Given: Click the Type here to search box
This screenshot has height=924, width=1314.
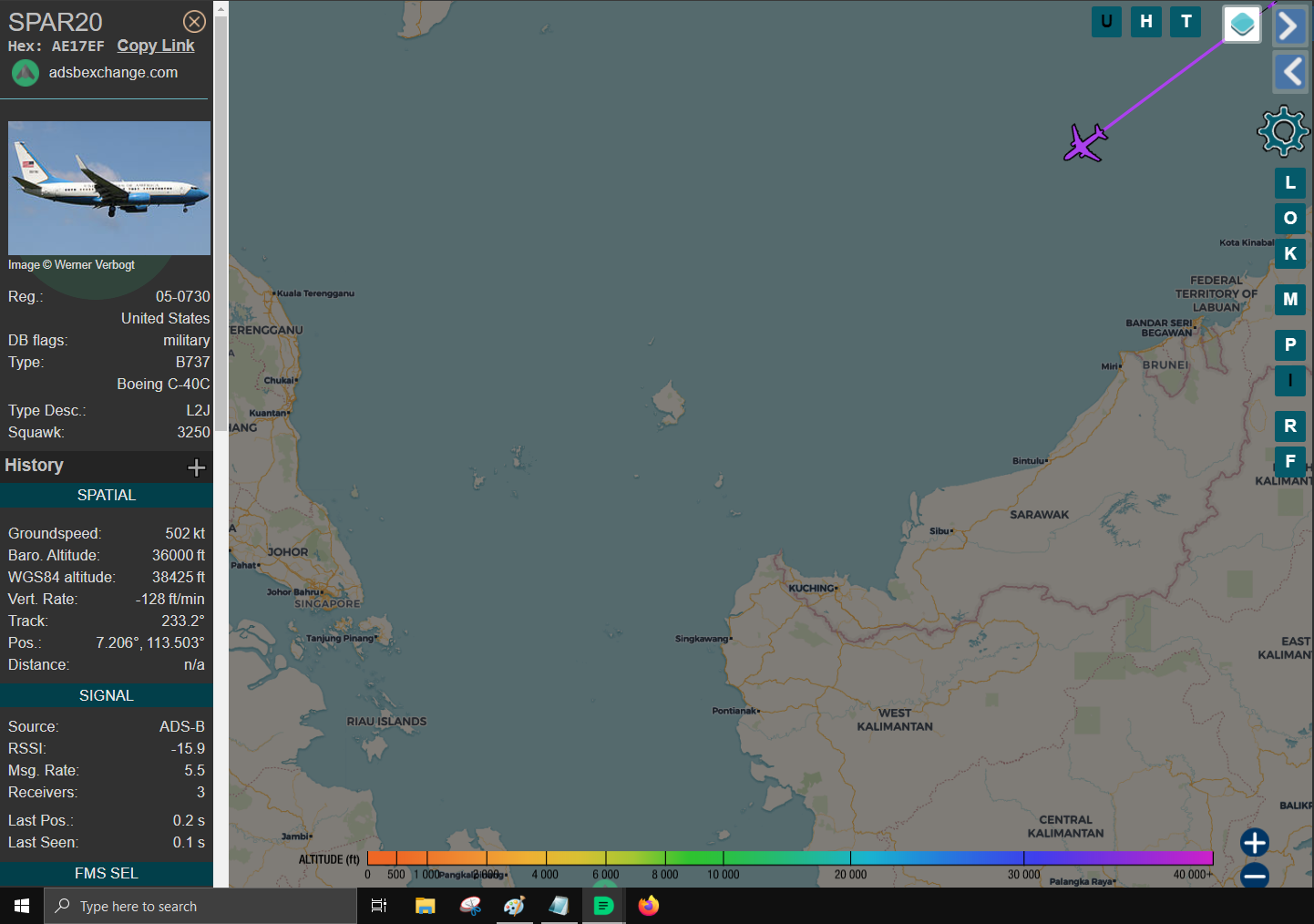Looking at the screenshot, I should pos(200,906).
